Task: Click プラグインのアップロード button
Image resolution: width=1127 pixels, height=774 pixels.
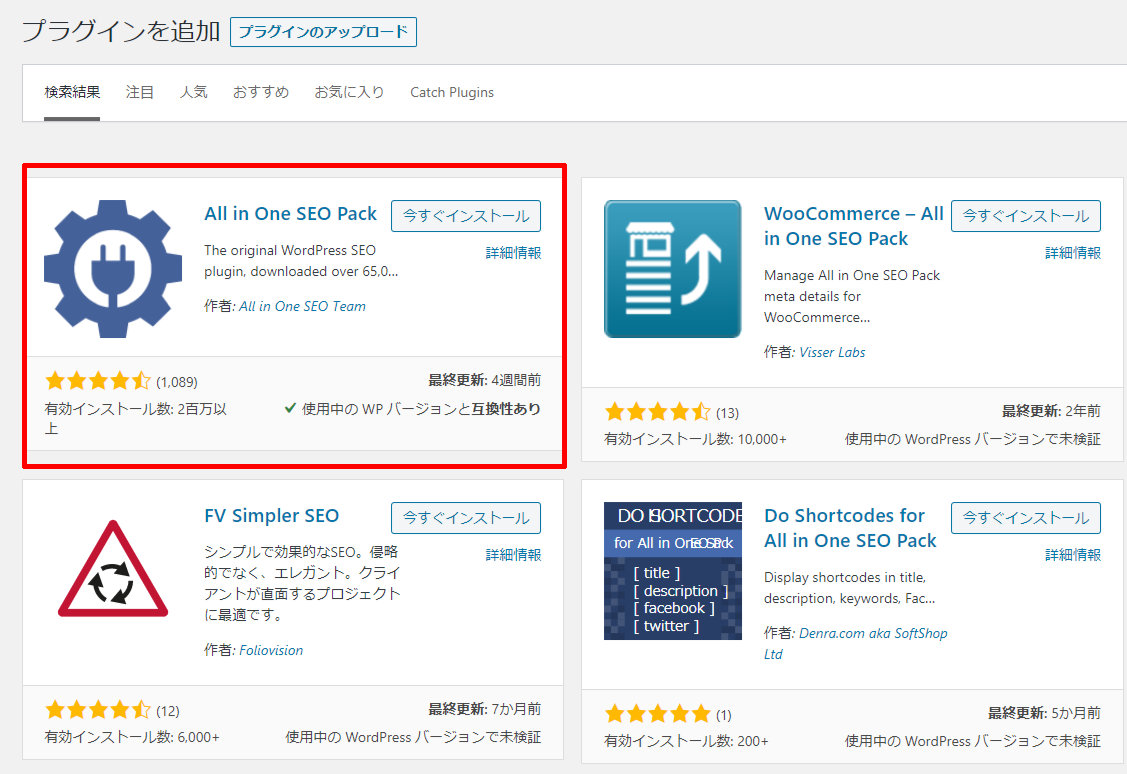Action: 322,31
